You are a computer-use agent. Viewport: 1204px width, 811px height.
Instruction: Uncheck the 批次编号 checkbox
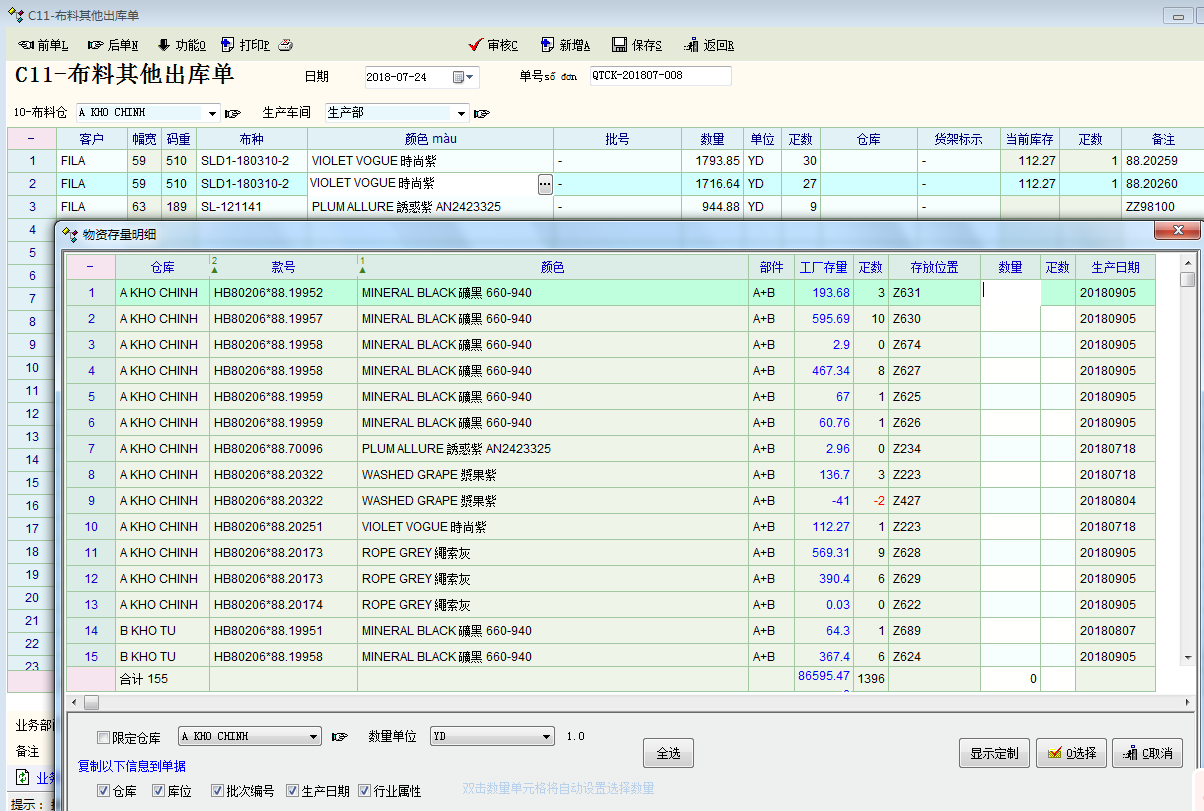[217, 791]
